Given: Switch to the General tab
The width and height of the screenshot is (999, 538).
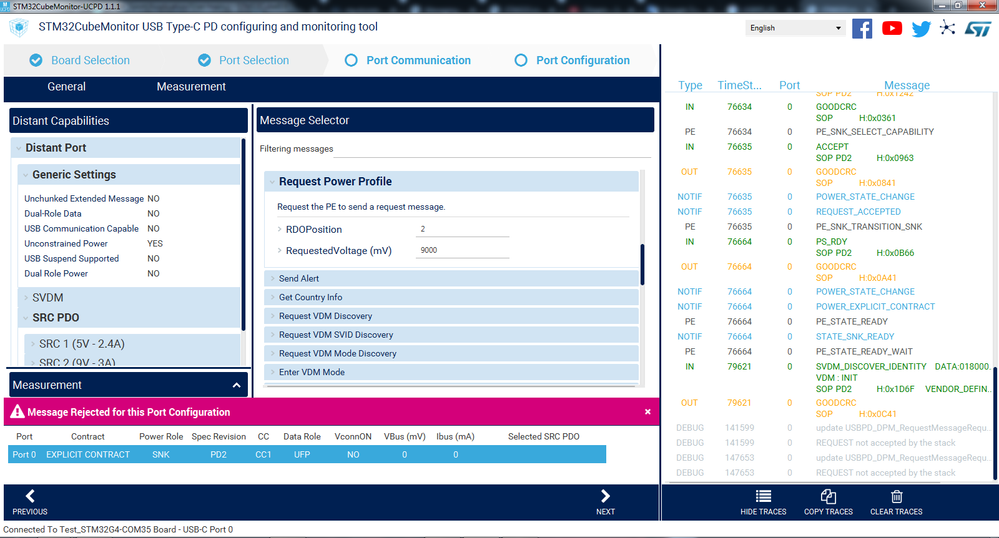Looking at the screenshot, I should [x=66, y=87].
